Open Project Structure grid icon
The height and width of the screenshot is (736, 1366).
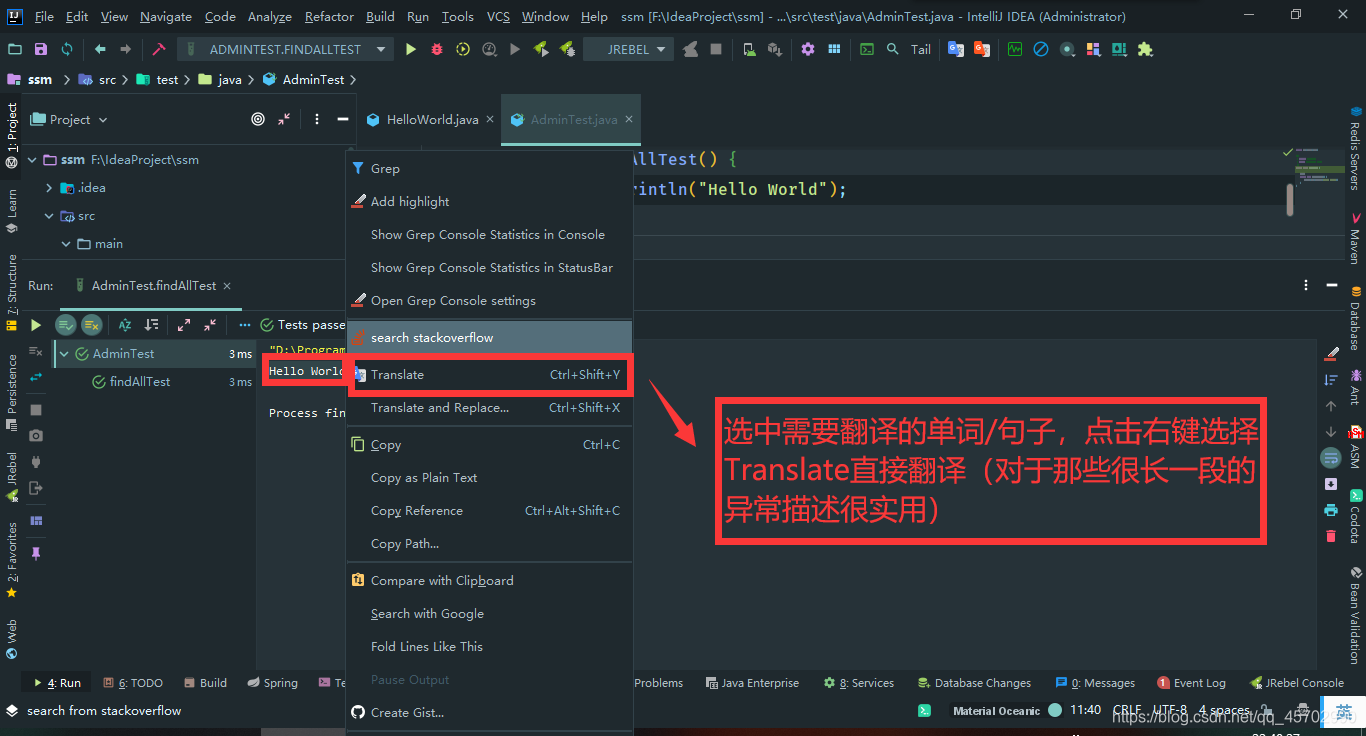[x=834, y=49]
